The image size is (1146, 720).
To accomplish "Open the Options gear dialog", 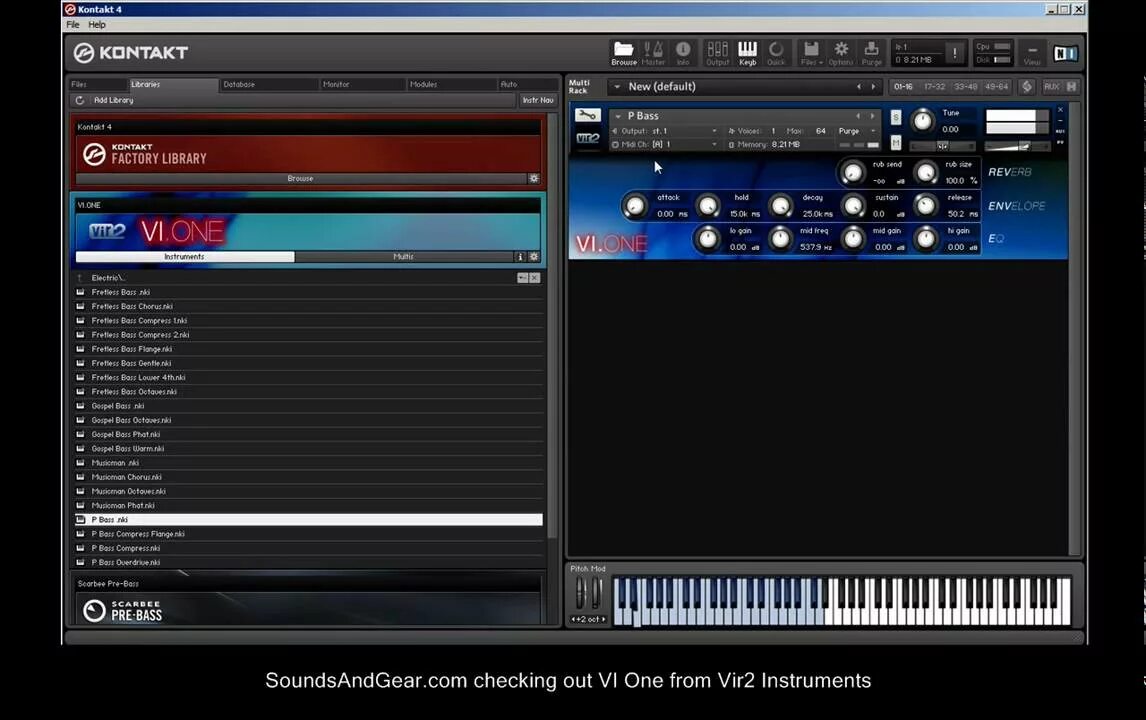I will click(x=841, y=53).
